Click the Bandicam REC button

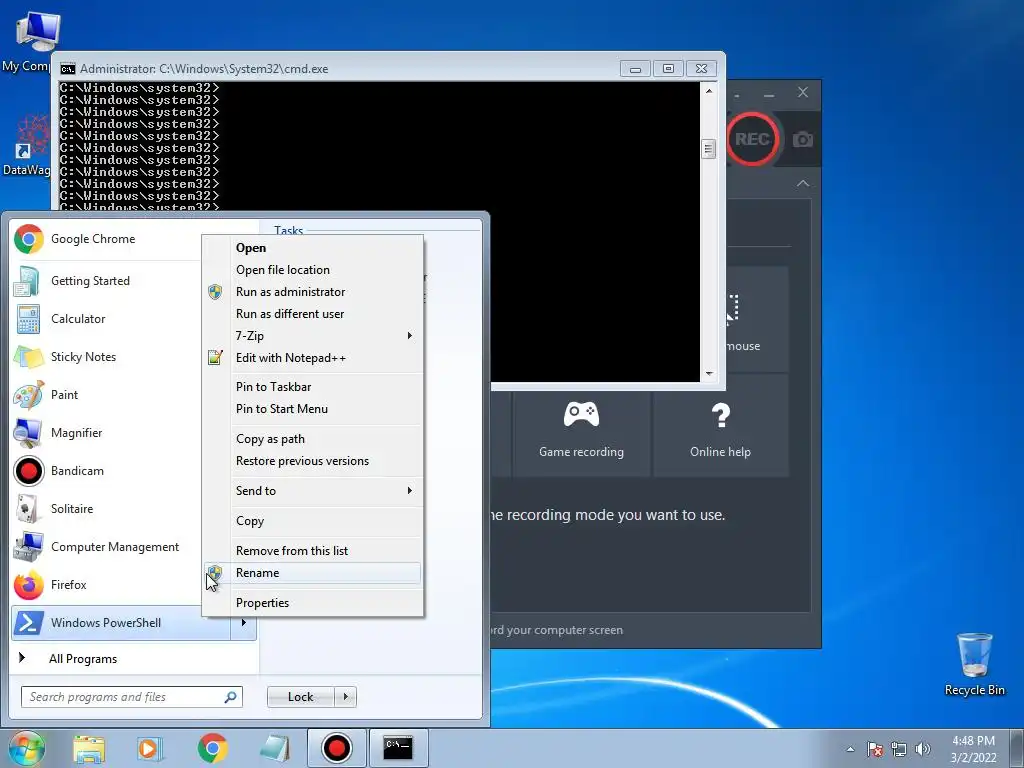752,139
